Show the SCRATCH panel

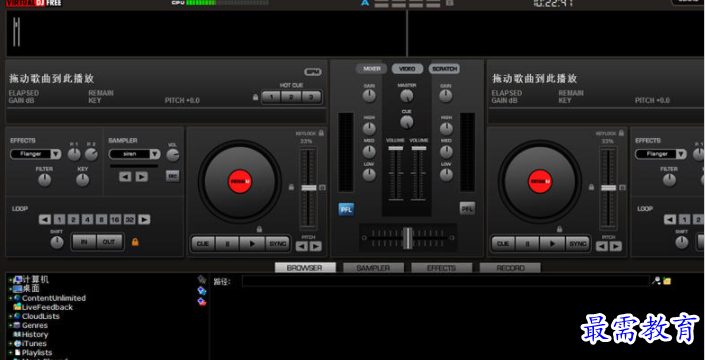click(444, 69)
